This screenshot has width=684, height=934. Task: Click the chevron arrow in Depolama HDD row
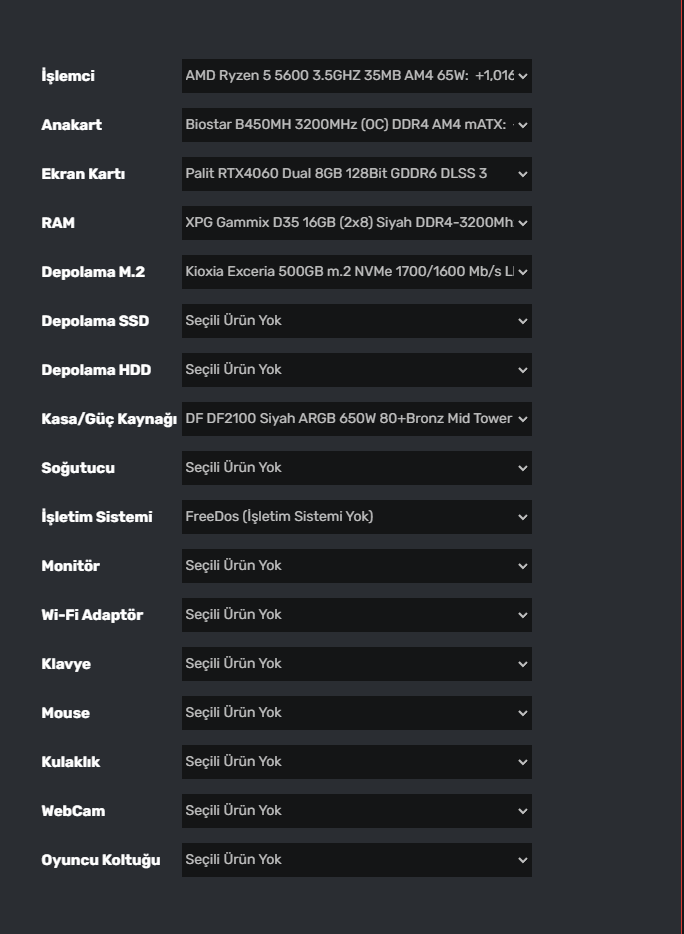[522, 370]
